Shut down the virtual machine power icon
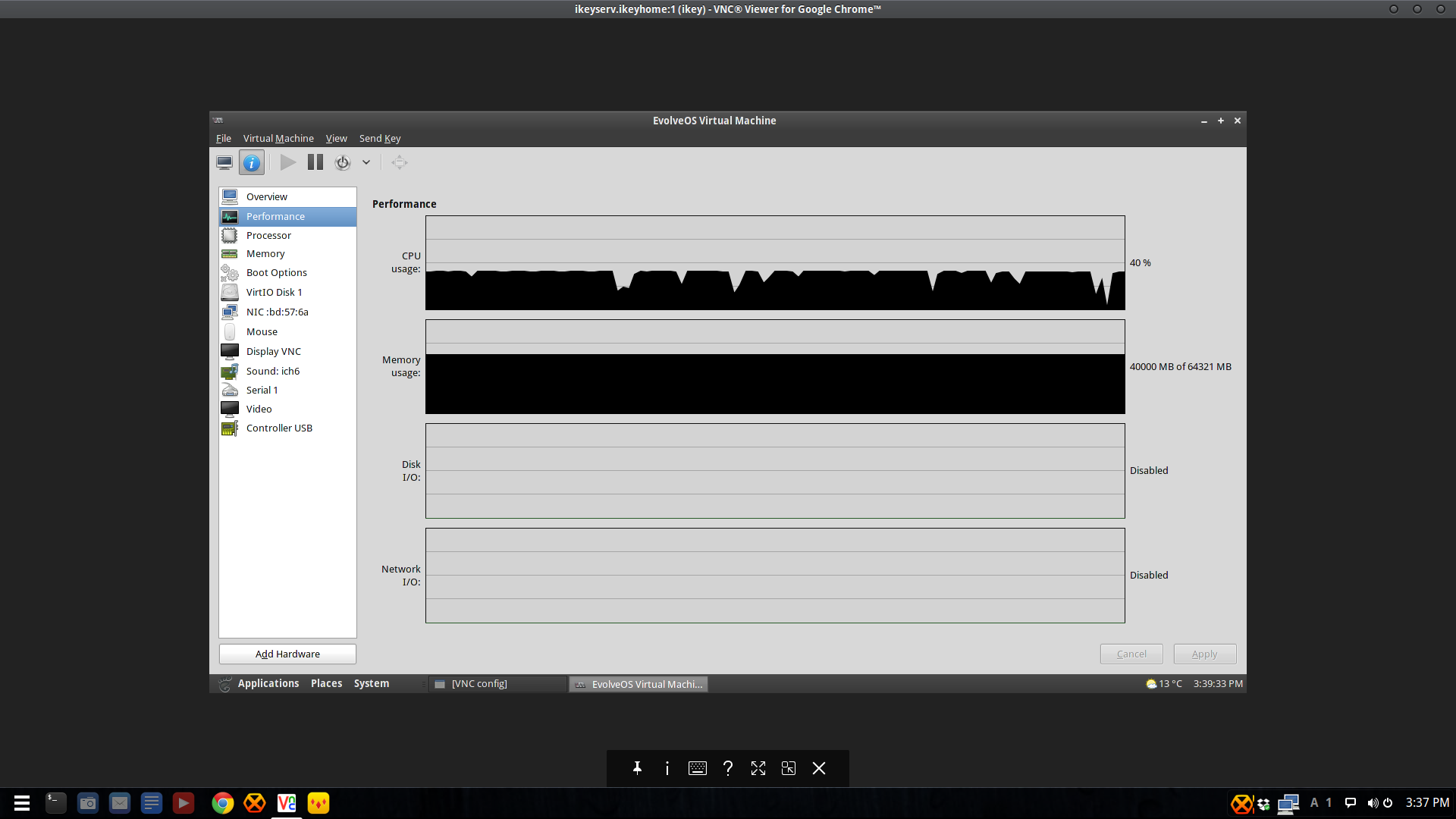This screenshot has width=1456, height=819. click(x=343, y=162)
